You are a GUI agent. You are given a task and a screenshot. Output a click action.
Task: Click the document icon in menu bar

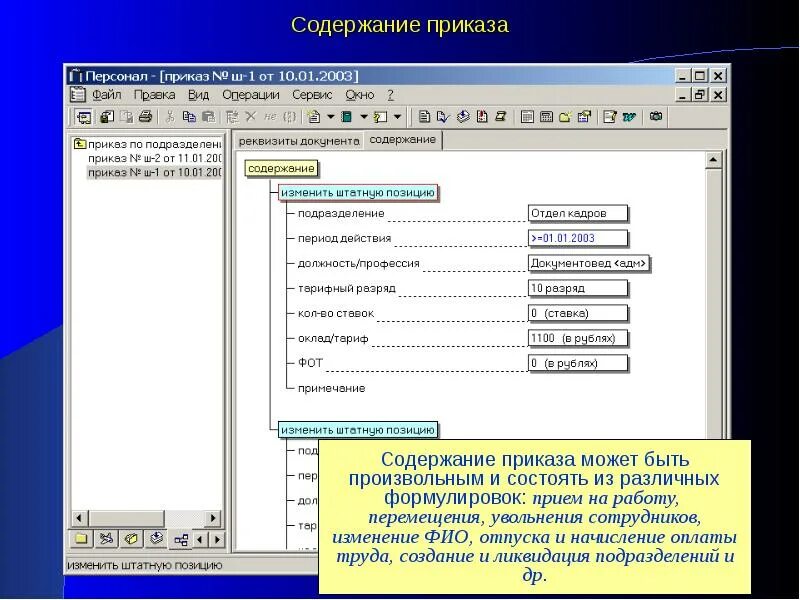pyautogui.click(x=78, y=95)
